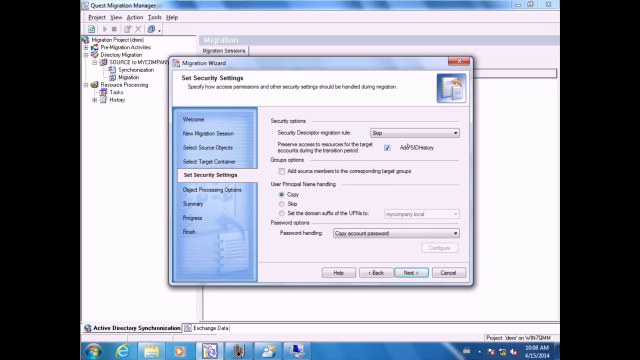Viewport: 640px width, 360px height.
Task: Check Add source members to target groups
Action: coord(282,171)
